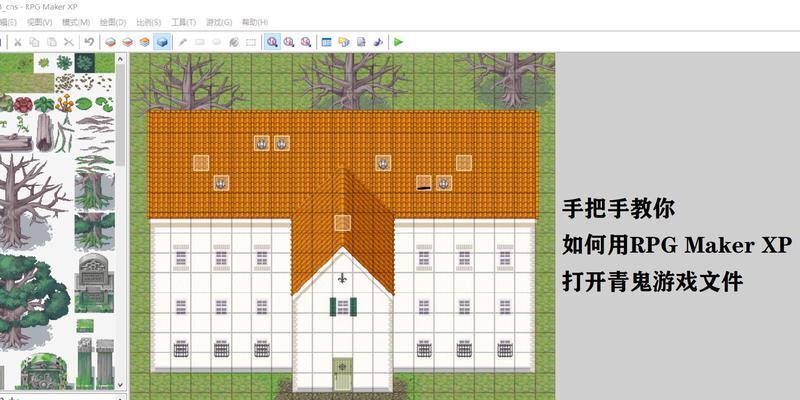Pick the red flower tile
The height and width of the screenshot is (400, 800).
pyautogui.click(x=23, y=105)
